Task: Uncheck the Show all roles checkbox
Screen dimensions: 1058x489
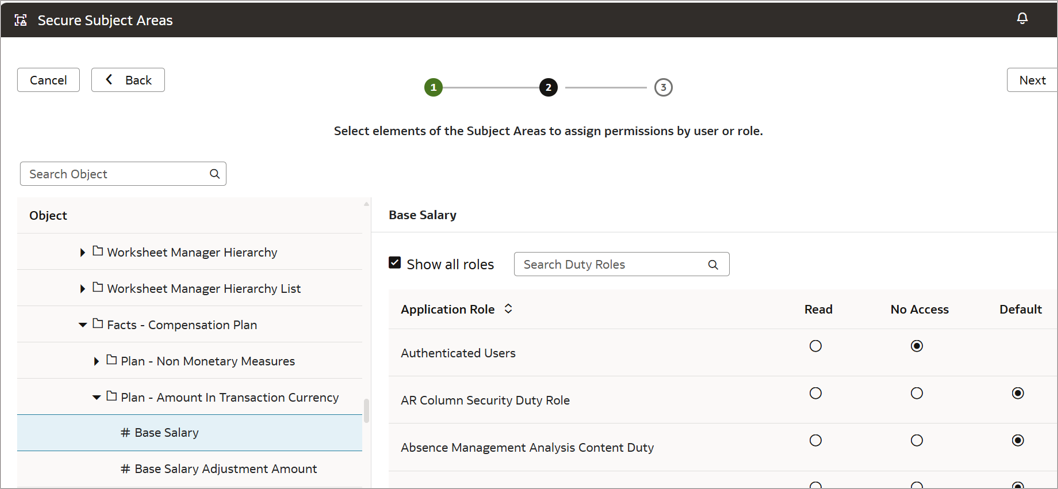Action: click(395, 264)
